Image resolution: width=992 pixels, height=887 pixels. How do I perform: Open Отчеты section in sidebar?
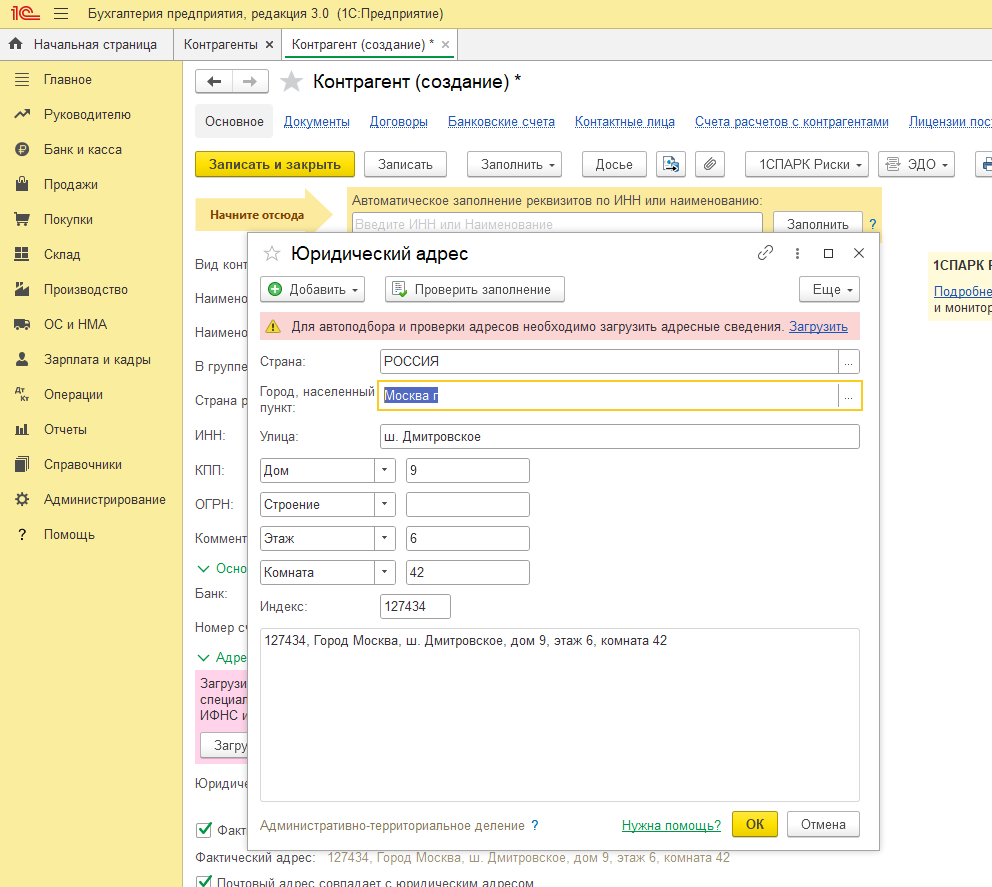pos(65,430)
